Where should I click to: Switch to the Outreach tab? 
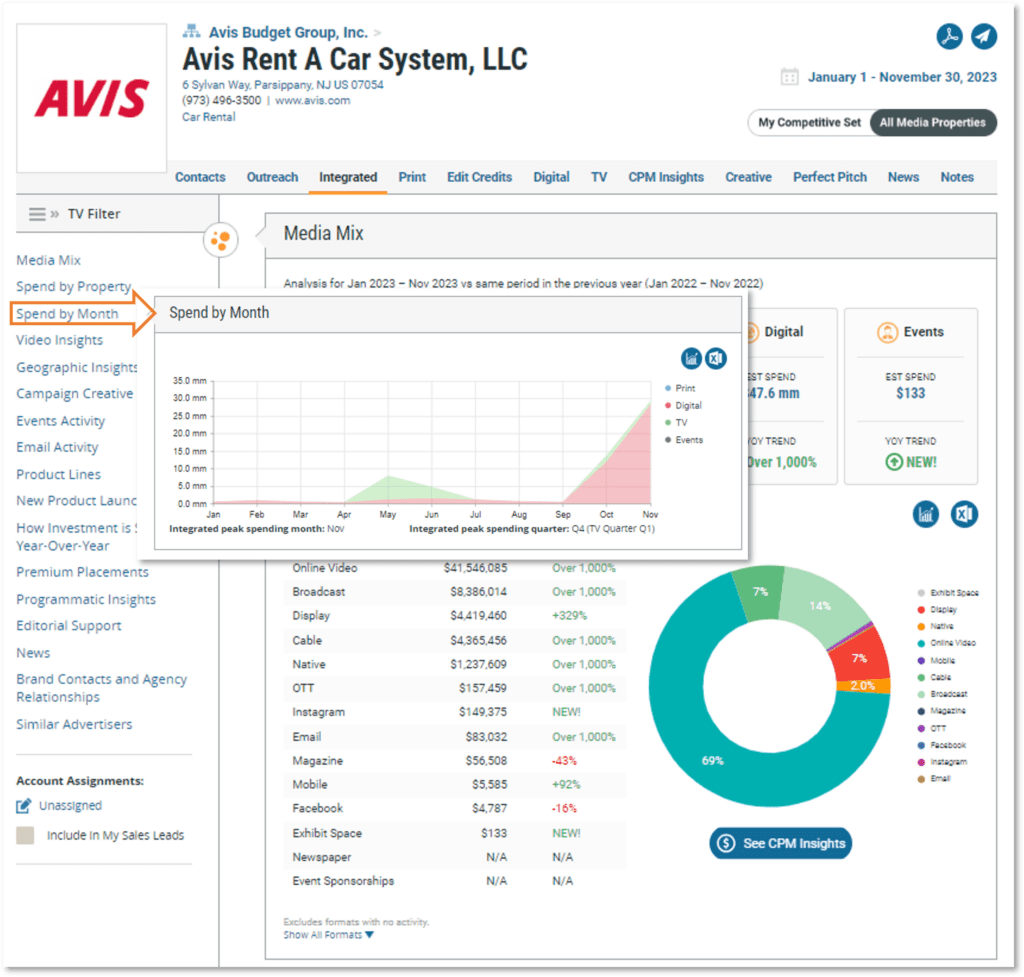(272, 177)
